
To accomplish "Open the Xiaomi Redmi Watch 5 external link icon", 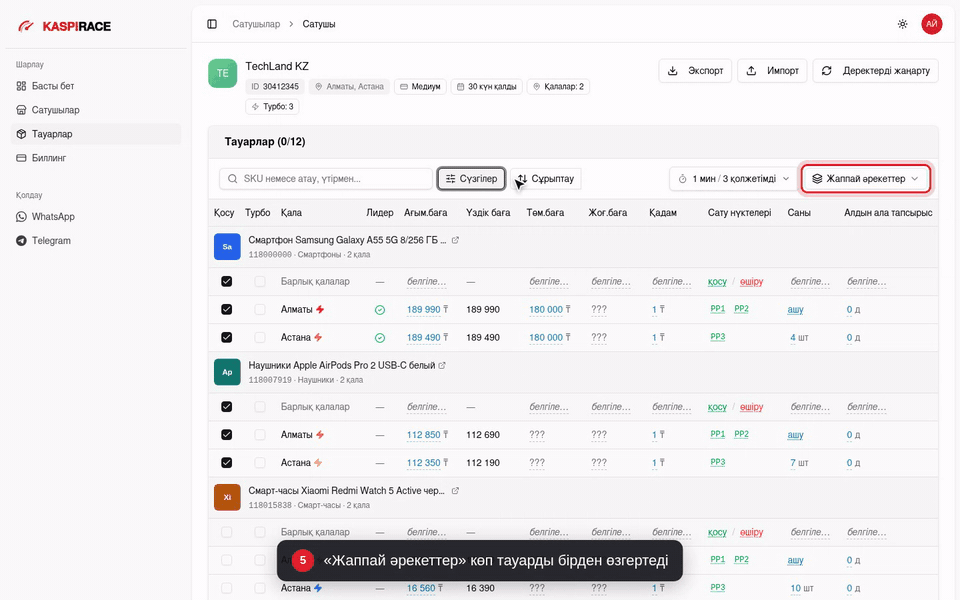I will (455, 491).
